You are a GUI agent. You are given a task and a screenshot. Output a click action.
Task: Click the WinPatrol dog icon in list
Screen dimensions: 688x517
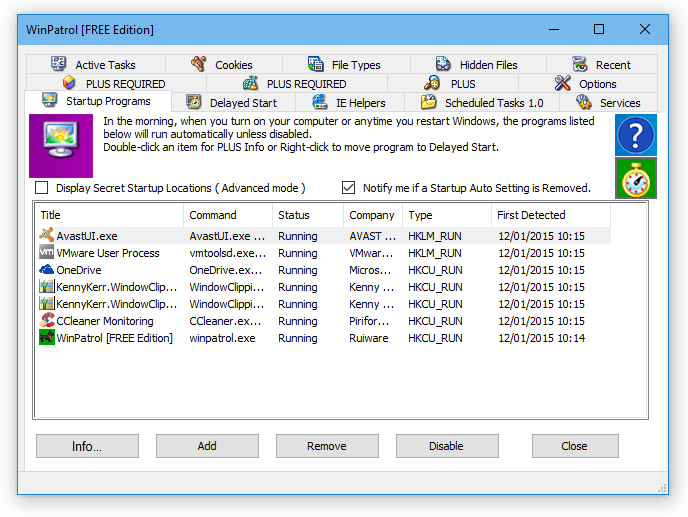(x=47, y=337)
